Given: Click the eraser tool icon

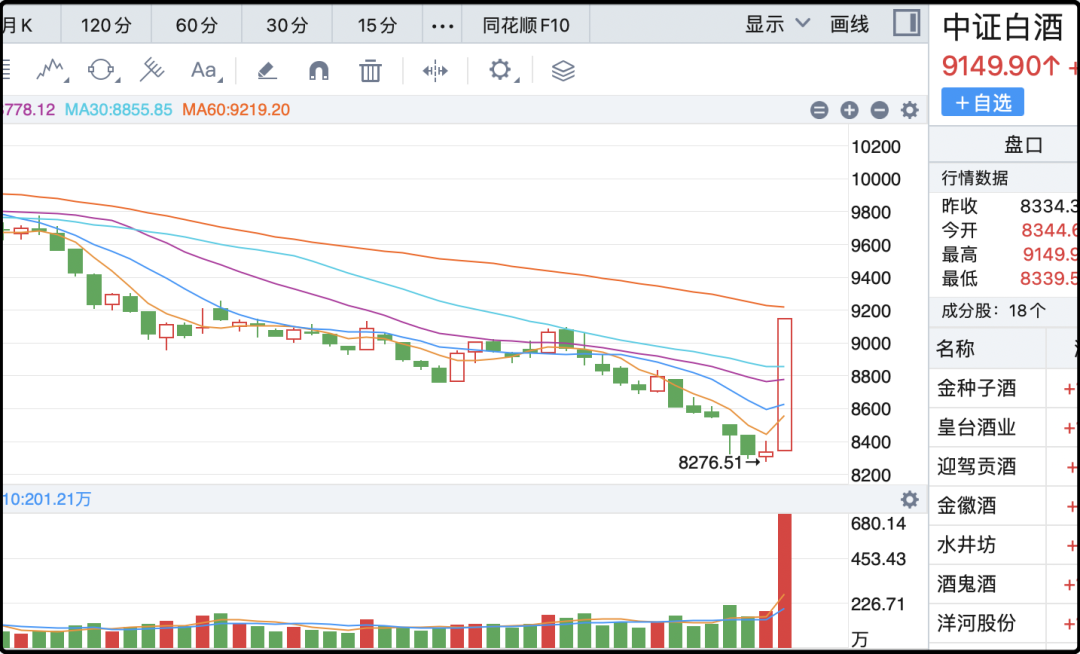Looking at the screenshot, I should click(266, 70).
